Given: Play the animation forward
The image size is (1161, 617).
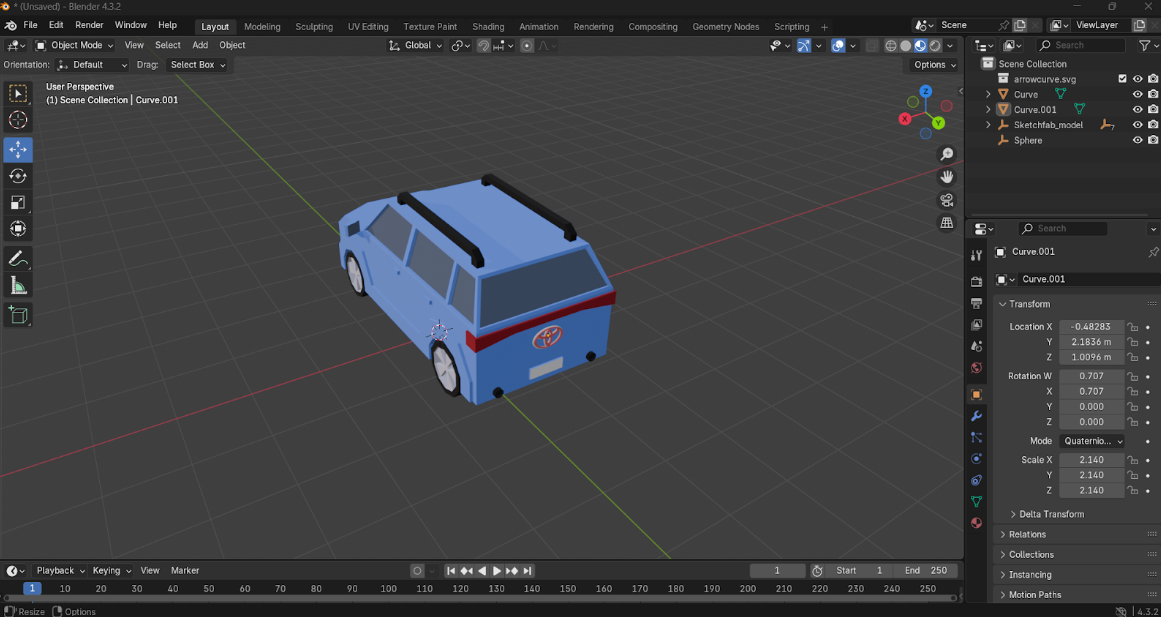Looking at the screenshot, I should pyautogui.click(x=497, y=571).
